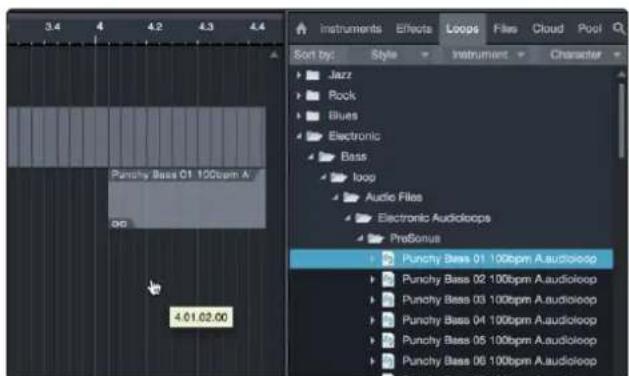The image size is (629, 376).
Task: Select the Blues folder label
Action: [x=343, y=116]
